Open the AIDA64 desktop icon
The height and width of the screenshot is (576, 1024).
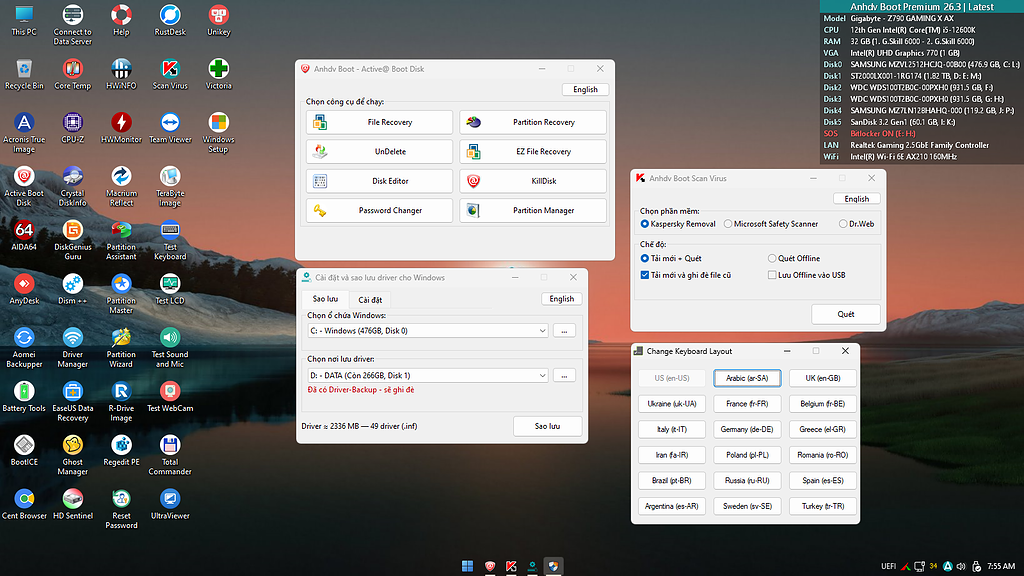24,235
